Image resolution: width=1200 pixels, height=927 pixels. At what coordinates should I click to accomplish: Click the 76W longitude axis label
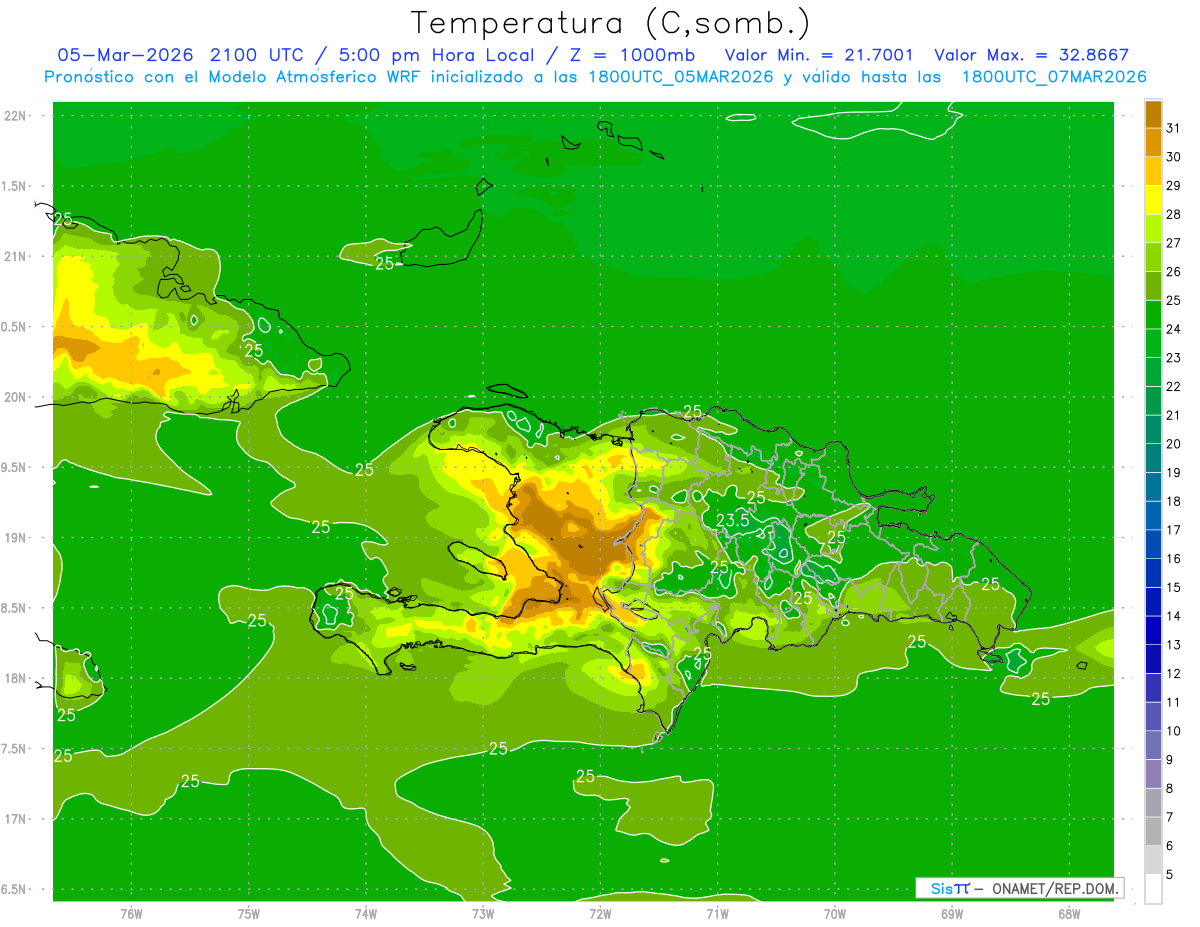click(131, 914)
